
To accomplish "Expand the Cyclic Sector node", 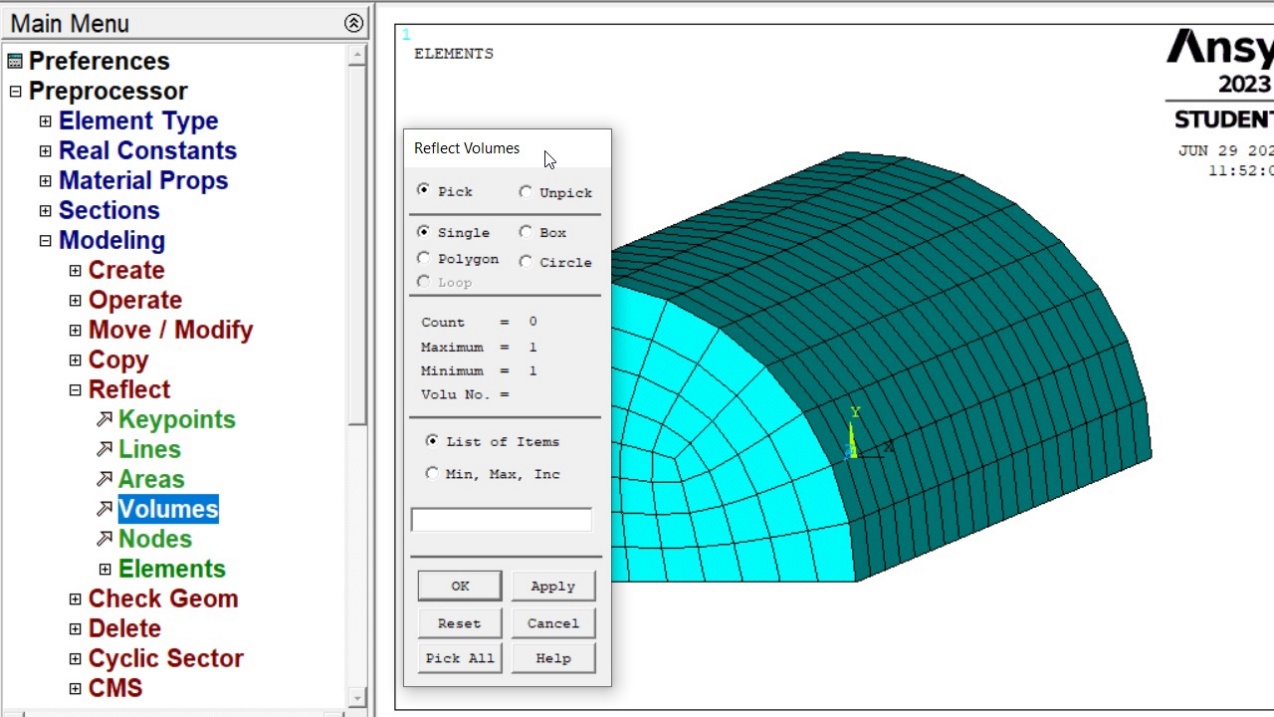I will [x=75, y=659].
